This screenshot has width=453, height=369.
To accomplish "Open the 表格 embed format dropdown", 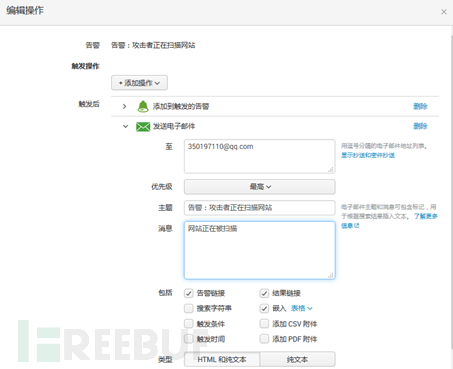I will (x=302, y=308).
